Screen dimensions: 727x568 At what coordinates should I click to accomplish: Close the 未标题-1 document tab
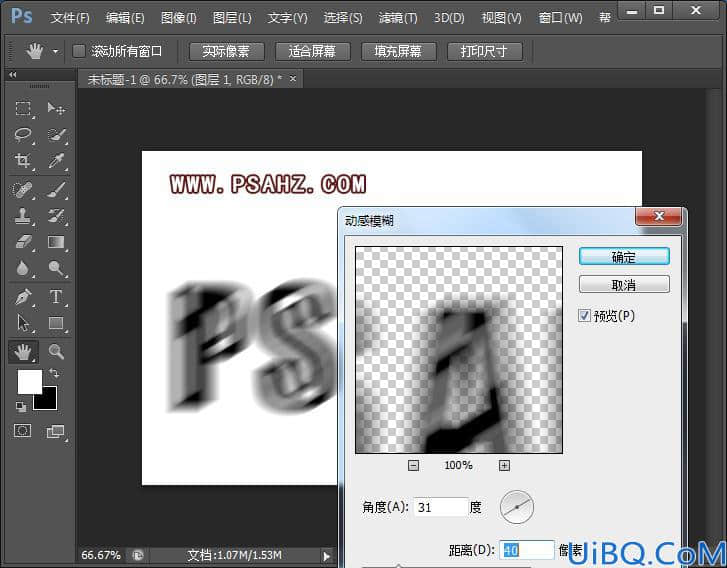coord(293,79)
